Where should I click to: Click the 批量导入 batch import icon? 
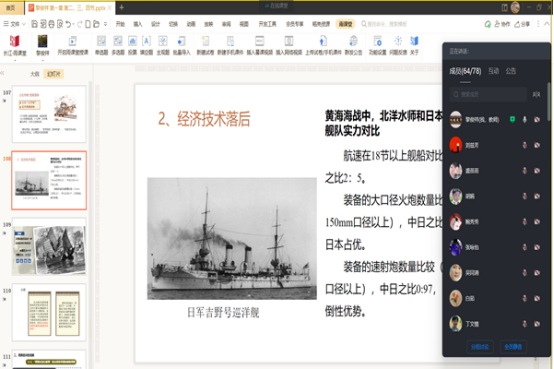(x=181, y=41)
